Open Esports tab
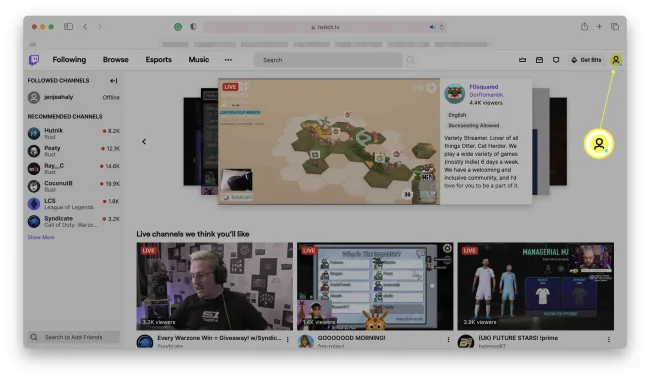Screen dimensions: 650x379 [x=158, y=60]
